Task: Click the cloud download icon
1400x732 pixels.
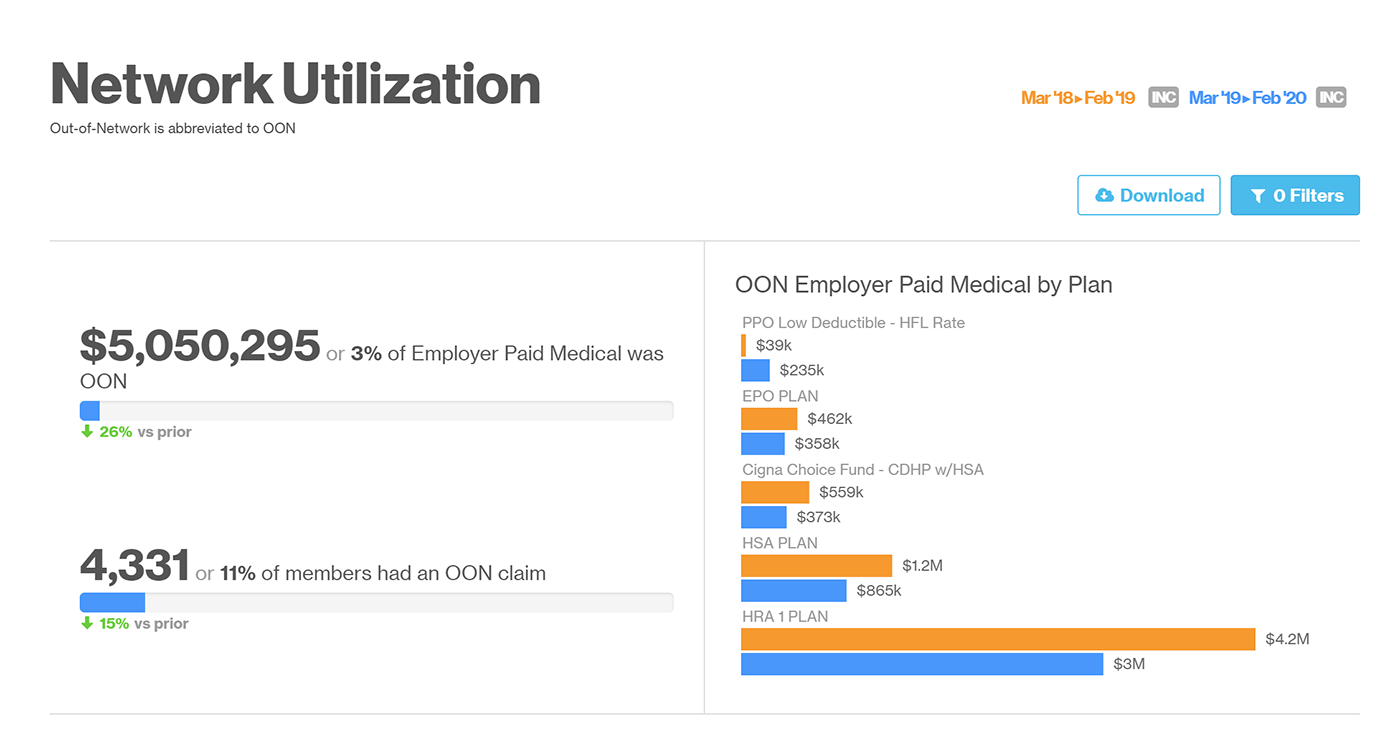Action: click(x=1105, y=196)
